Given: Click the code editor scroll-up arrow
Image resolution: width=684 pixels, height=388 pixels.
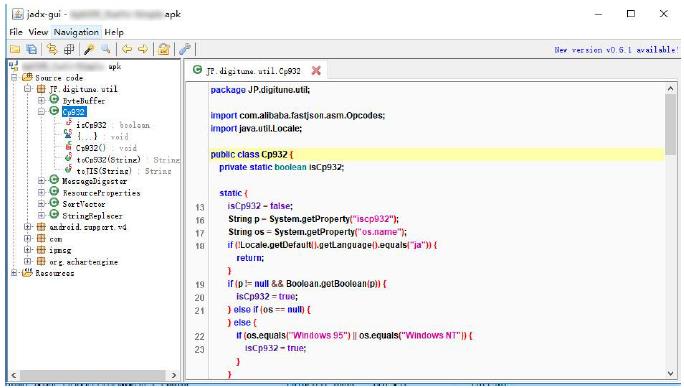Looking at the screenshot, I should tap(670, 89).
